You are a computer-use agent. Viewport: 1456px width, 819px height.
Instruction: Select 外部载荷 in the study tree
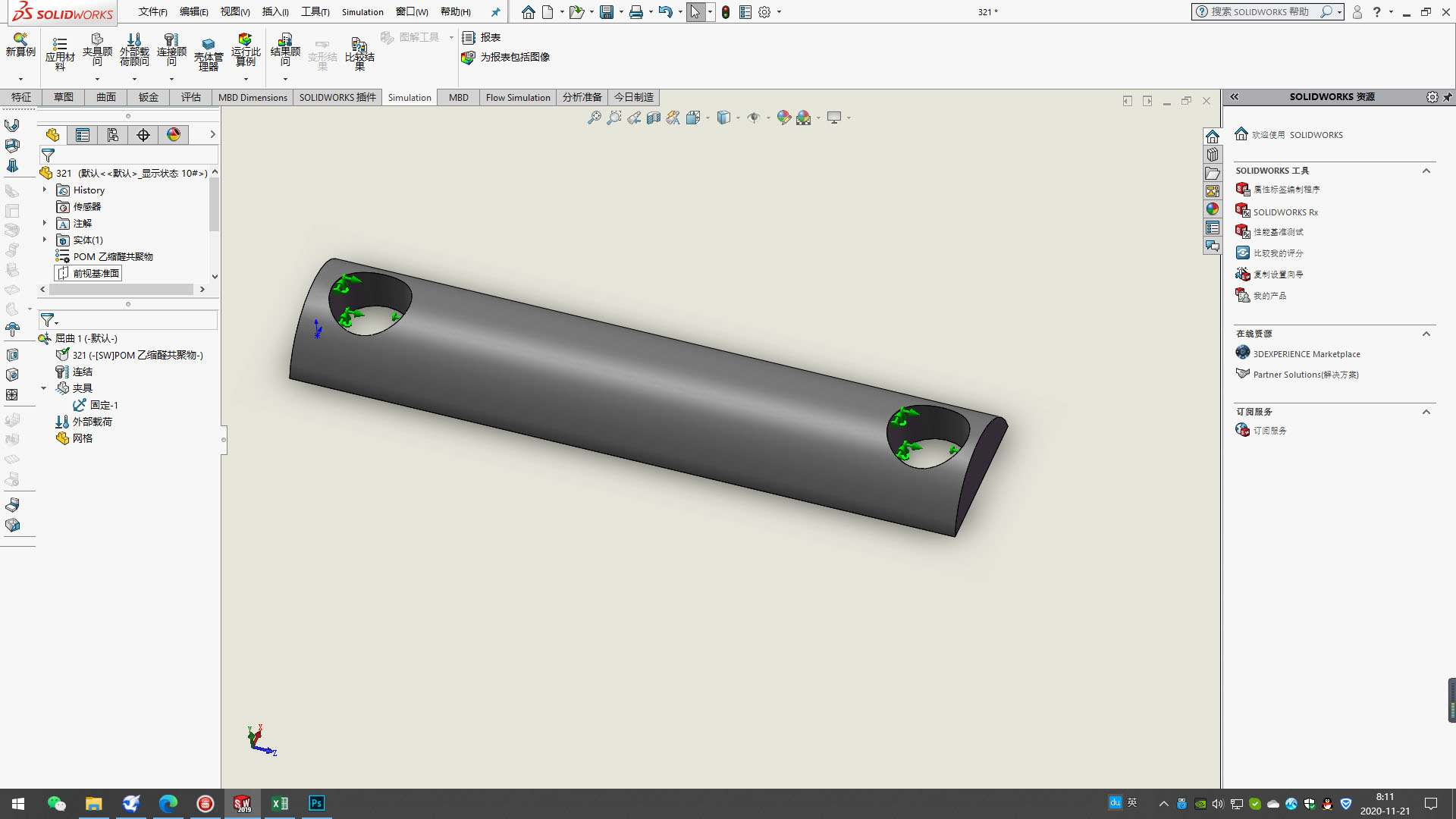tap(84, 422)
